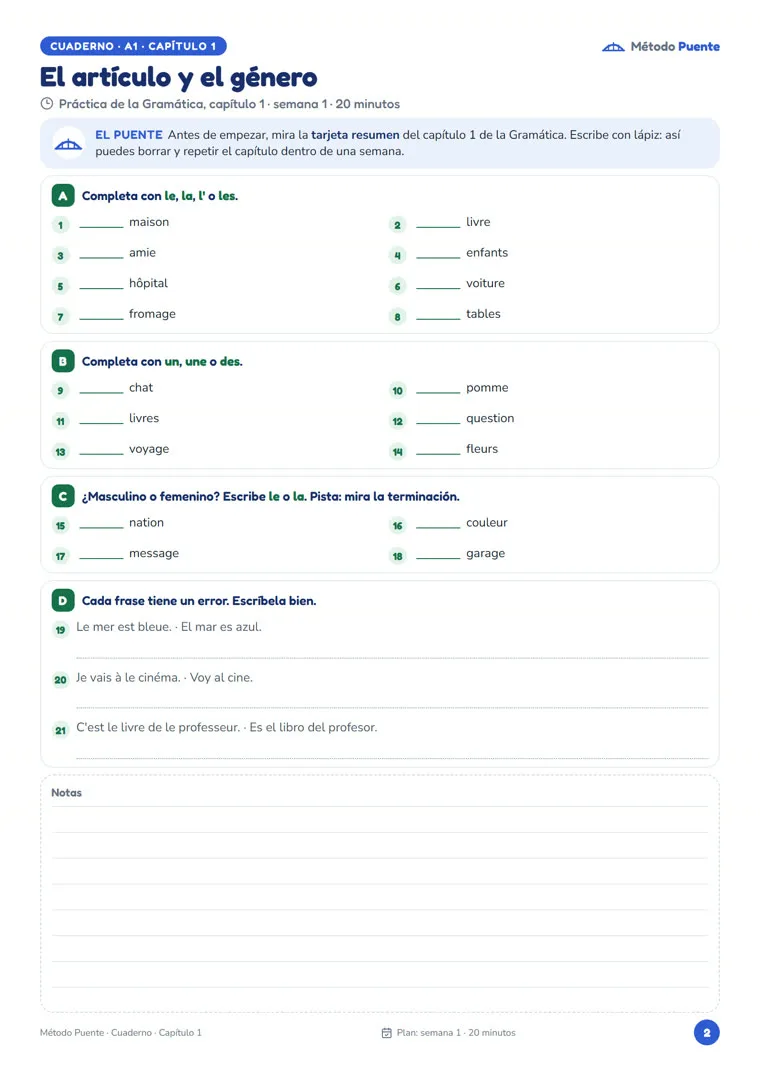Image resolution: width=760 pixels, height=1075 pixels.
Task: Click the heading Completa con un, une o des
Action: pos(162,361)
